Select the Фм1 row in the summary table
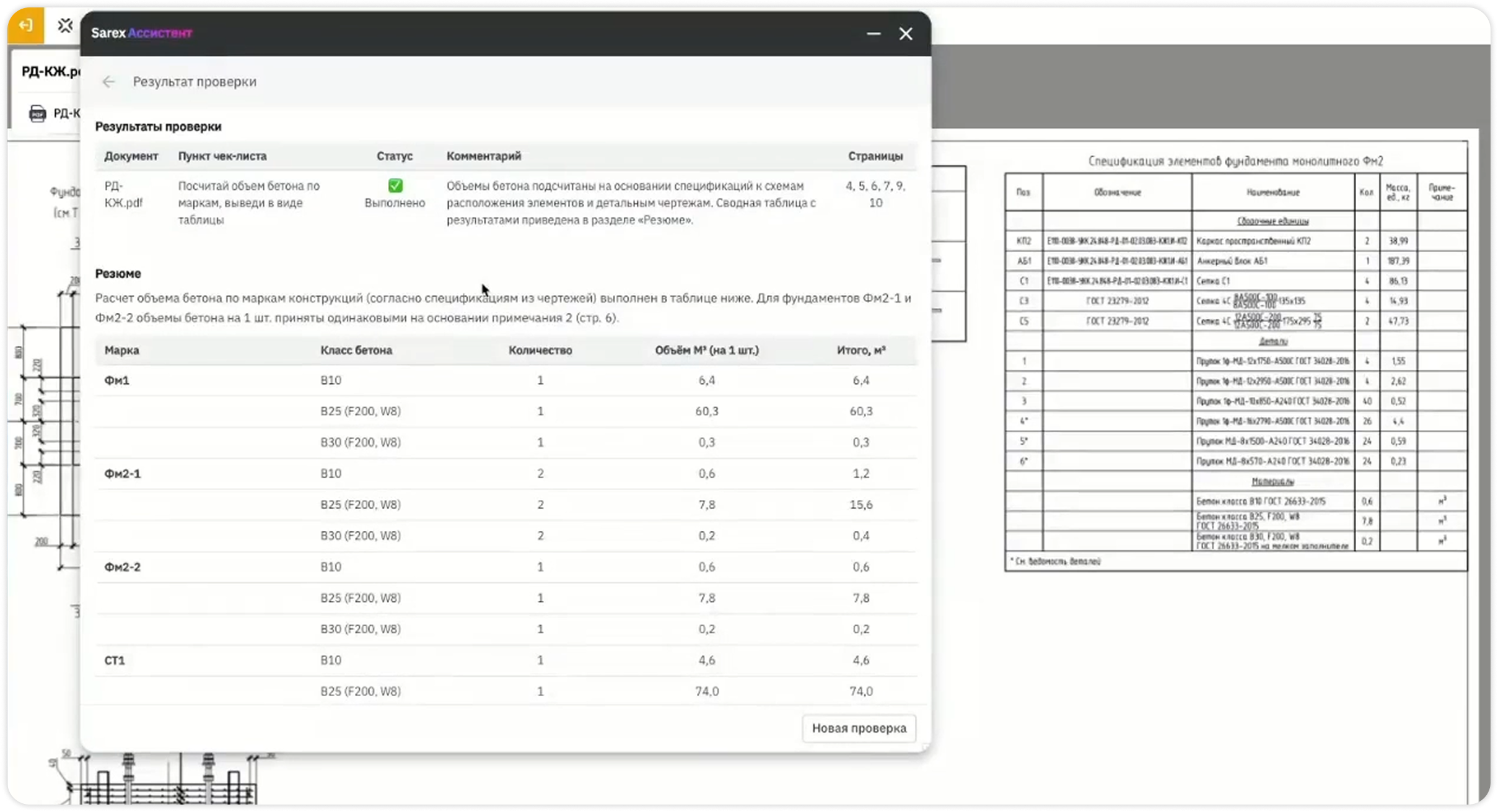The width and height of the screenshot is (1498, 812). 506,380
